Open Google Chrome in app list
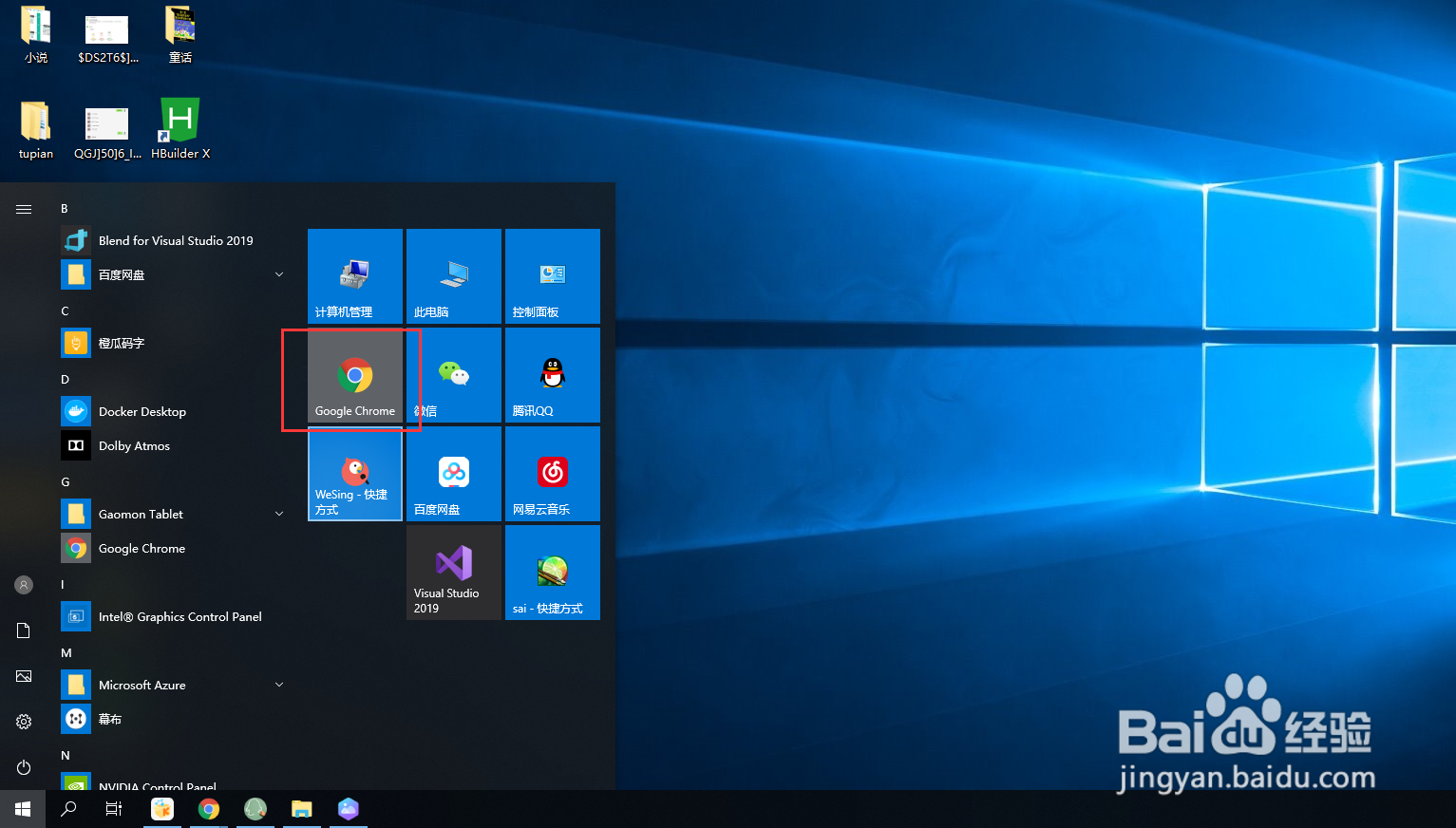 point(175,549)
